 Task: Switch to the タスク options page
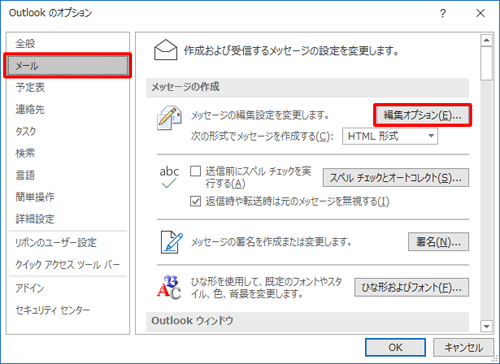click(x=68, y=131)
